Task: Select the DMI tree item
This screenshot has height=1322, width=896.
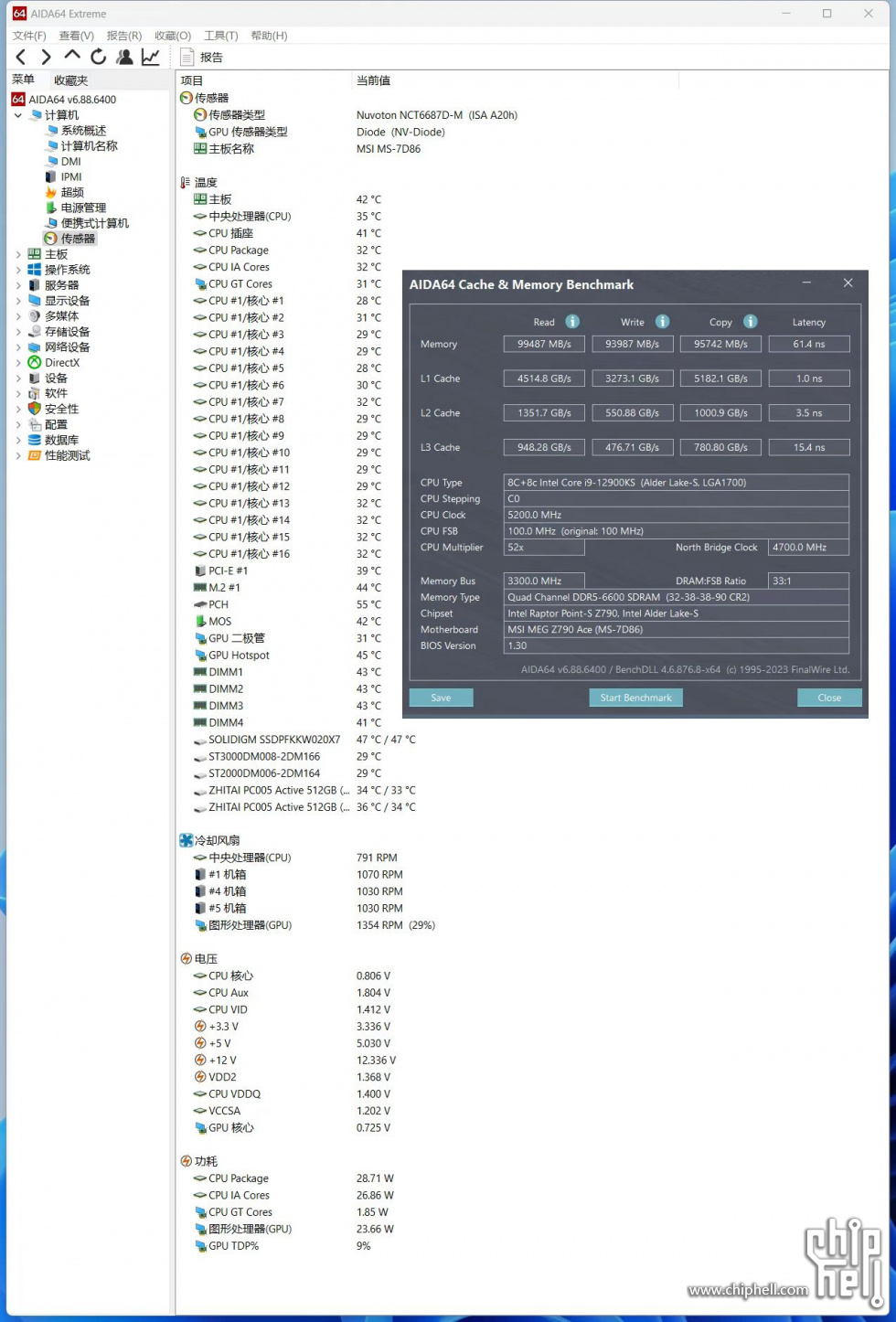Action: 63,162
